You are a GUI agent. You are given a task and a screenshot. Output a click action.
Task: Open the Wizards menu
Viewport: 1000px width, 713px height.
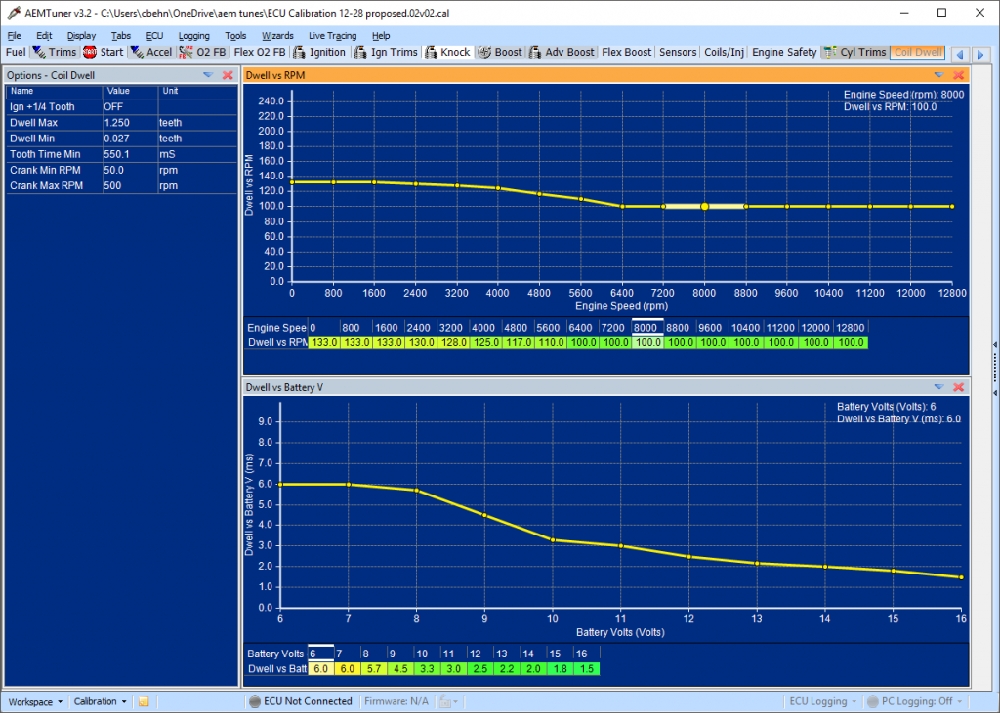click(277, 35)
